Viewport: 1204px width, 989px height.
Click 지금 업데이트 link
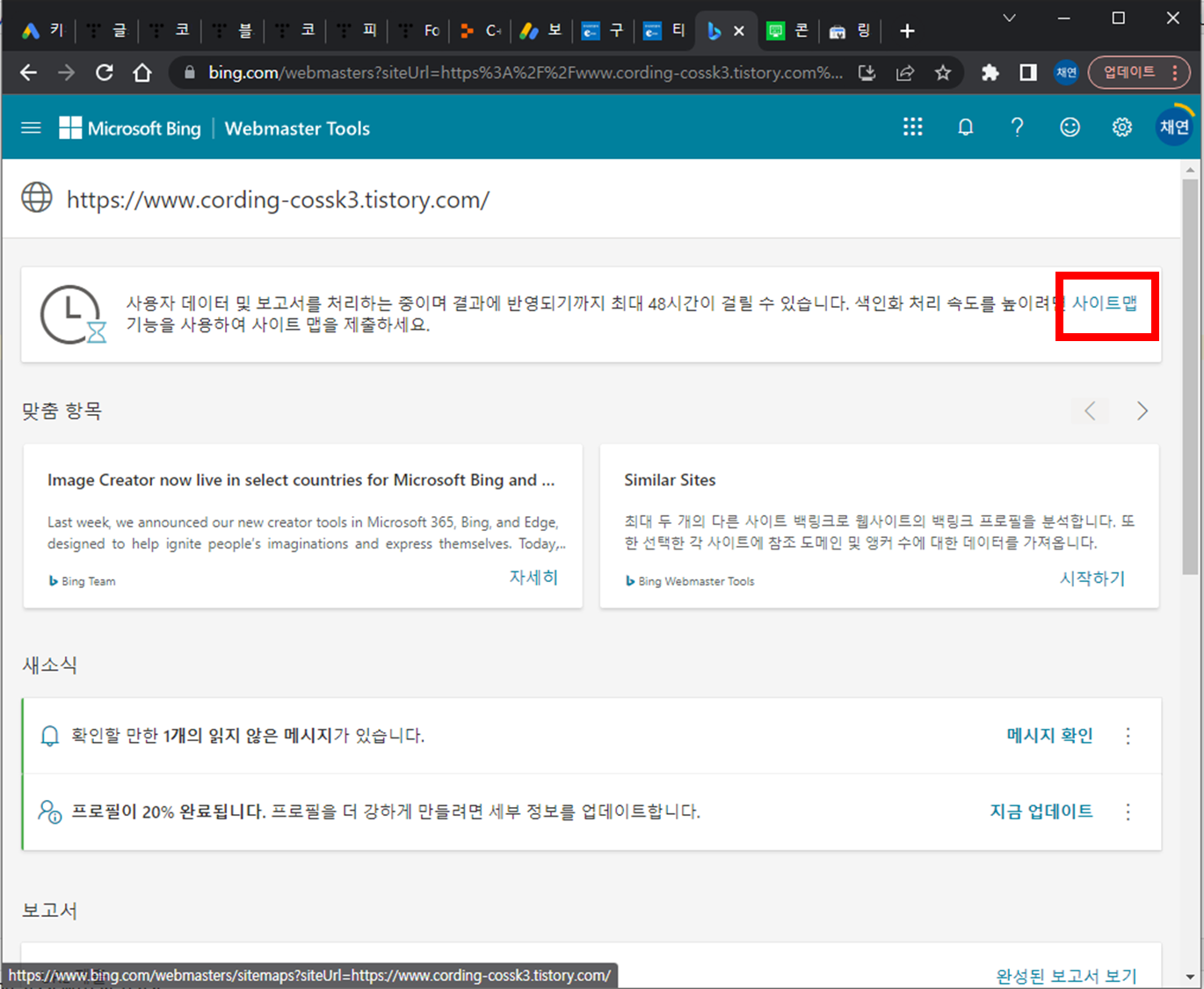[x=1041, y=811]
